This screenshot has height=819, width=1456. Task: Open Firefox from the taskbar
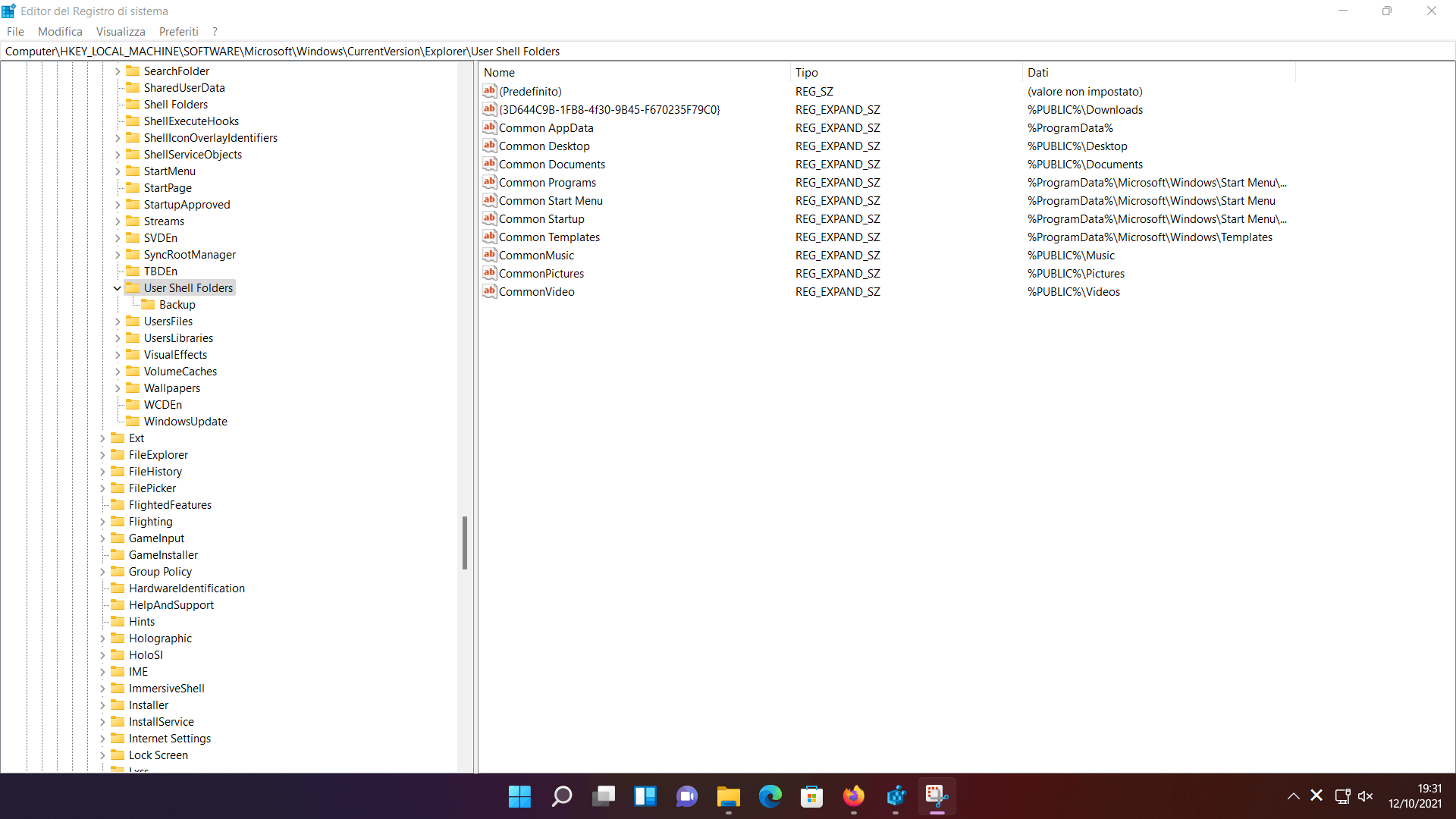[853, 796]
